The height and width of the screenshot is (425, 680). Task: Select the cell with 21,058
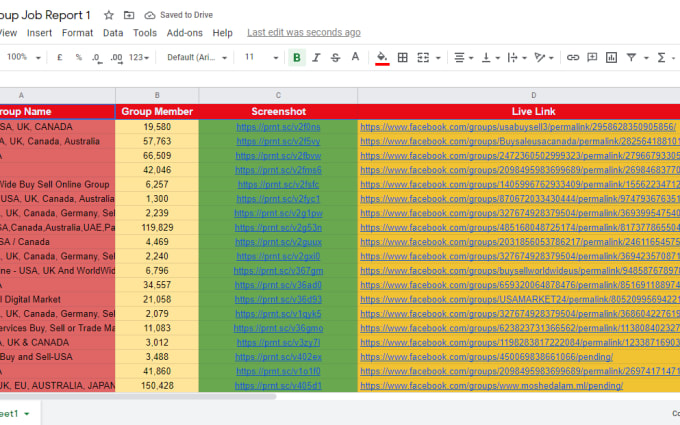(x=157, y=299)
